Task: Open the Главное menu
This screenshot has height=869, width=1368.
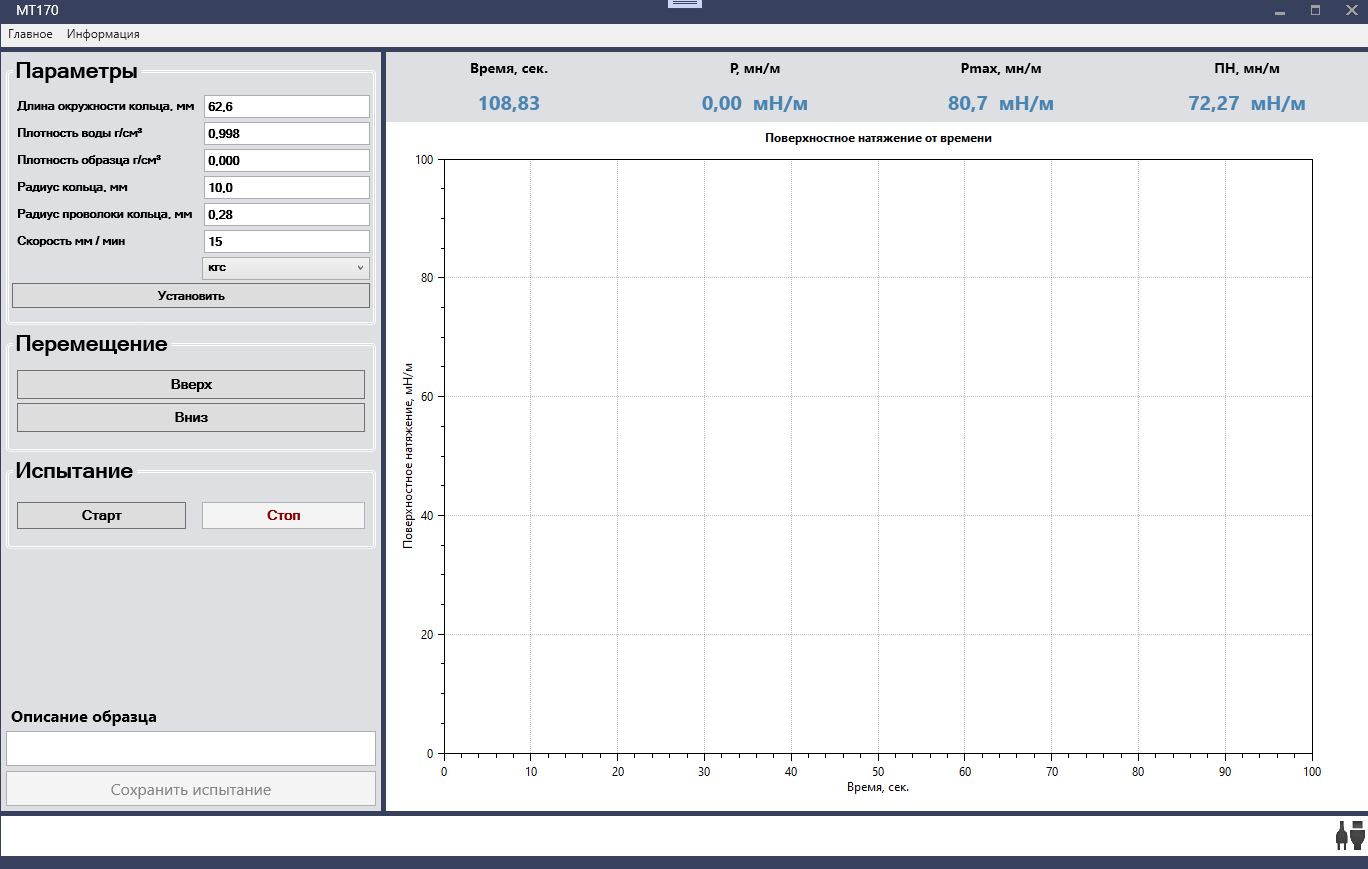Action: point(30,34)
